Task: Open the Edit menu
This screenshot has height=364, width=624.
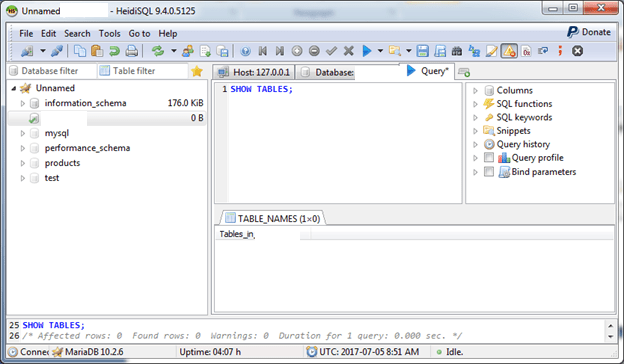Action: click(49, 33)
